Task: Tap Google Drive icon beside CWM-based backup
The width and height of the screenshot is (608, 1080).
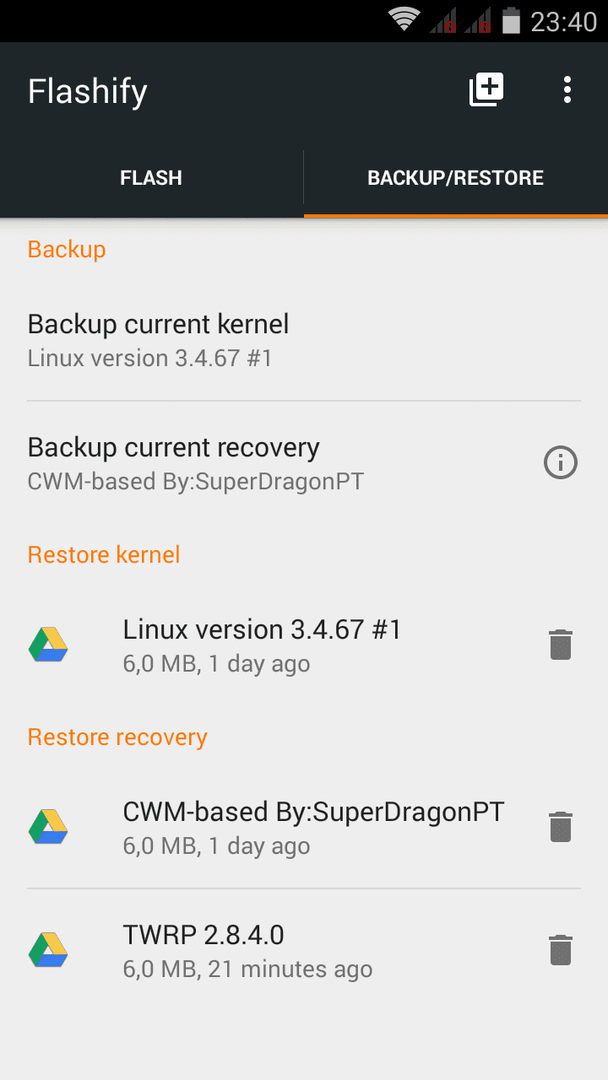Action: tap(48, 827)
